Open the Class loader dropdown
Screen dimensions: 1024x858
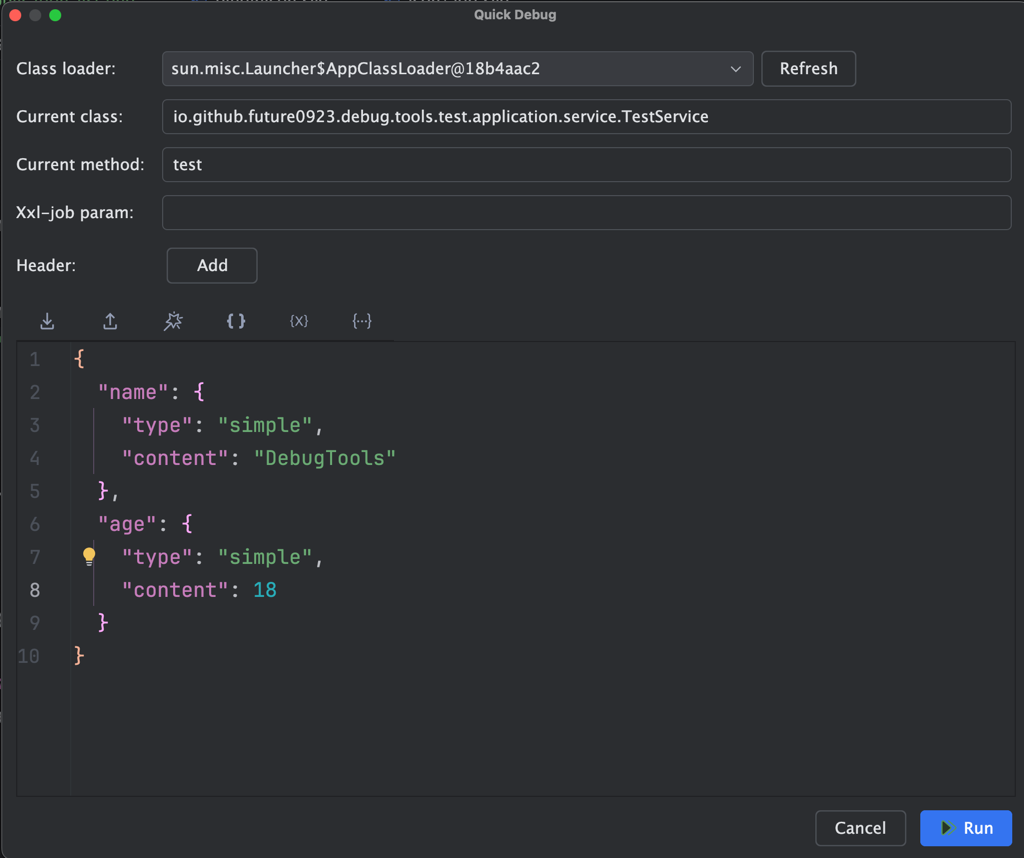[457, 69]
